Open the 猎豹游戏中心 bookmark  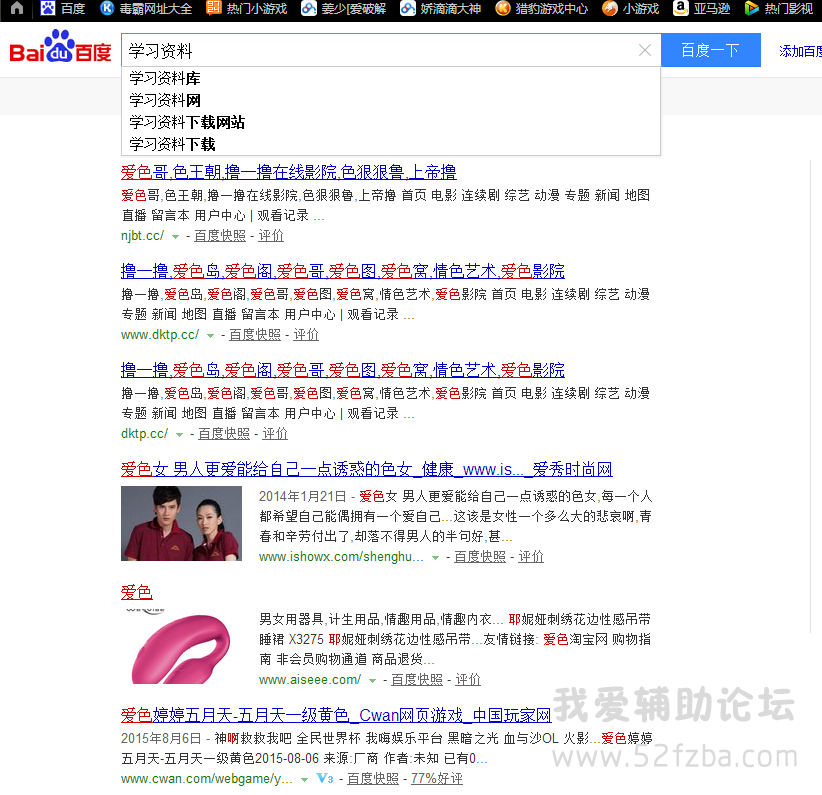pyautogui.click(x=542, y=8)
